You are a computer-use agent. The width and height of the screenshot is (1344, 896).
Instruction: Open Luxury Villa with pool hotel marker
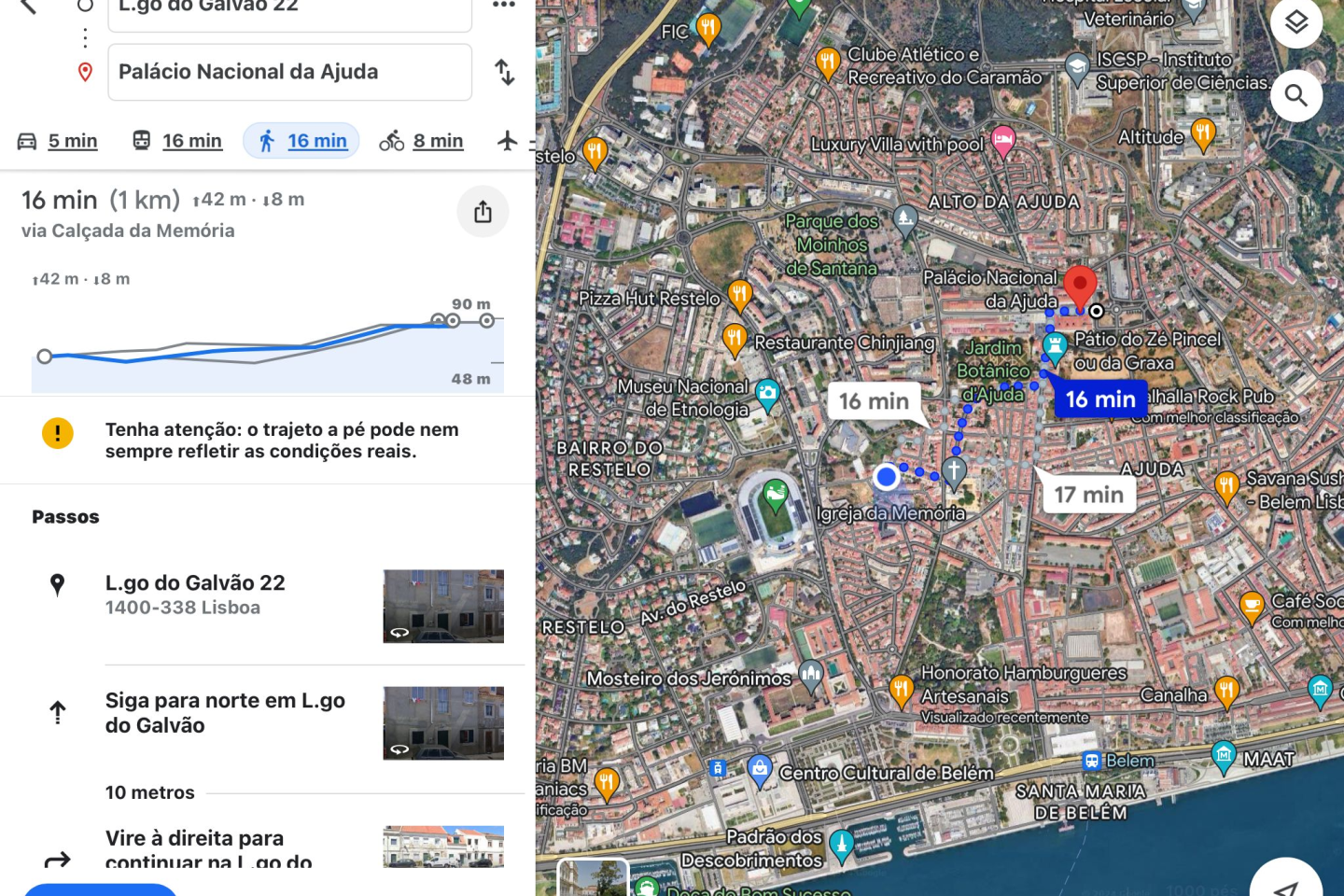click(1003, 142)
